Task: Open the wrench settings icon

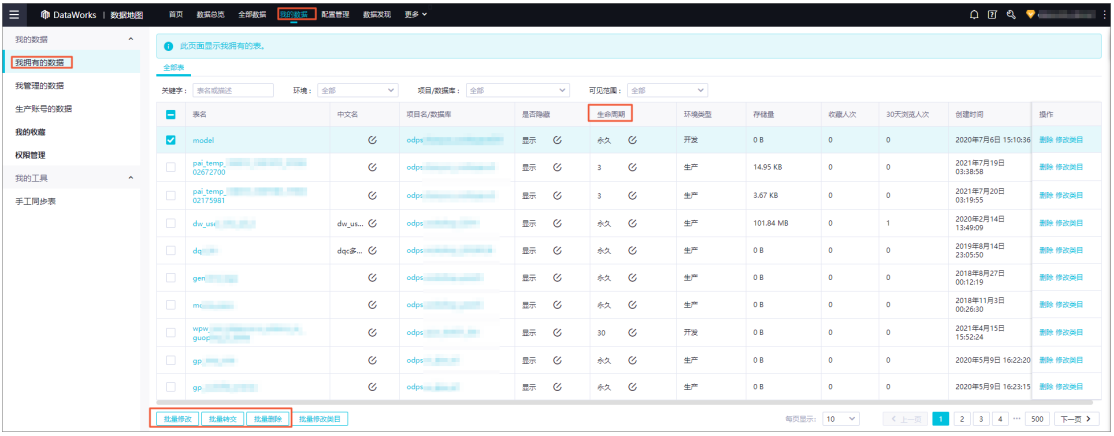Action: [x=1011, y=14]
